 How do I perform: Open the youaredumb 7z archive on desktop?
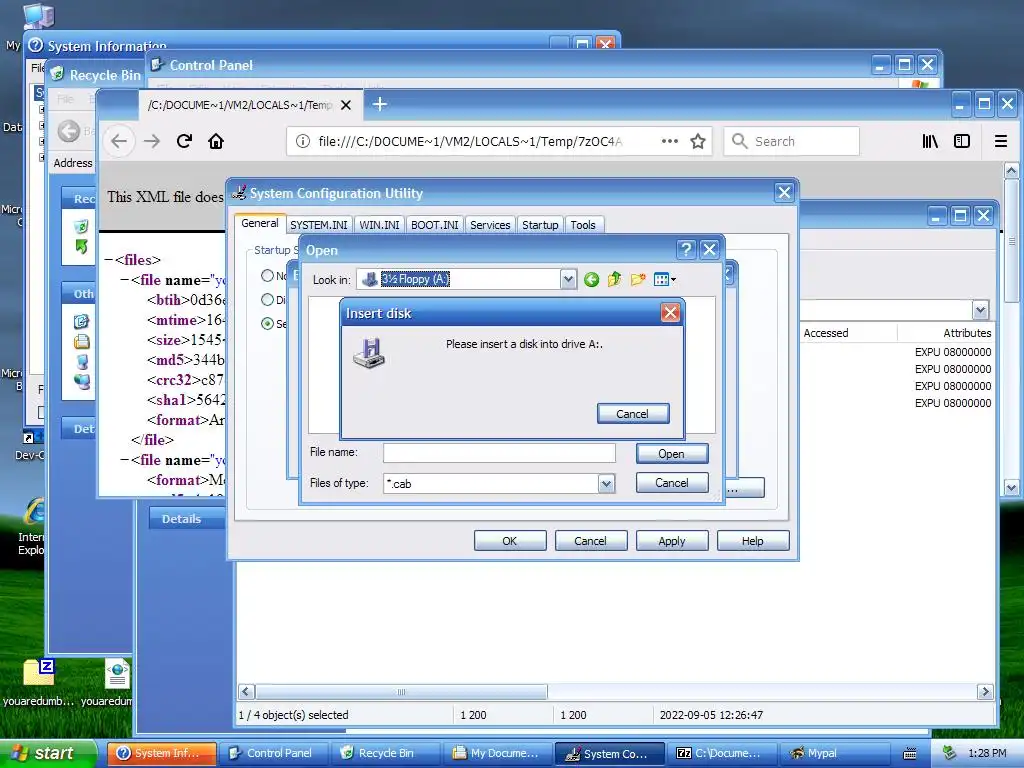[x=38, y=682]
